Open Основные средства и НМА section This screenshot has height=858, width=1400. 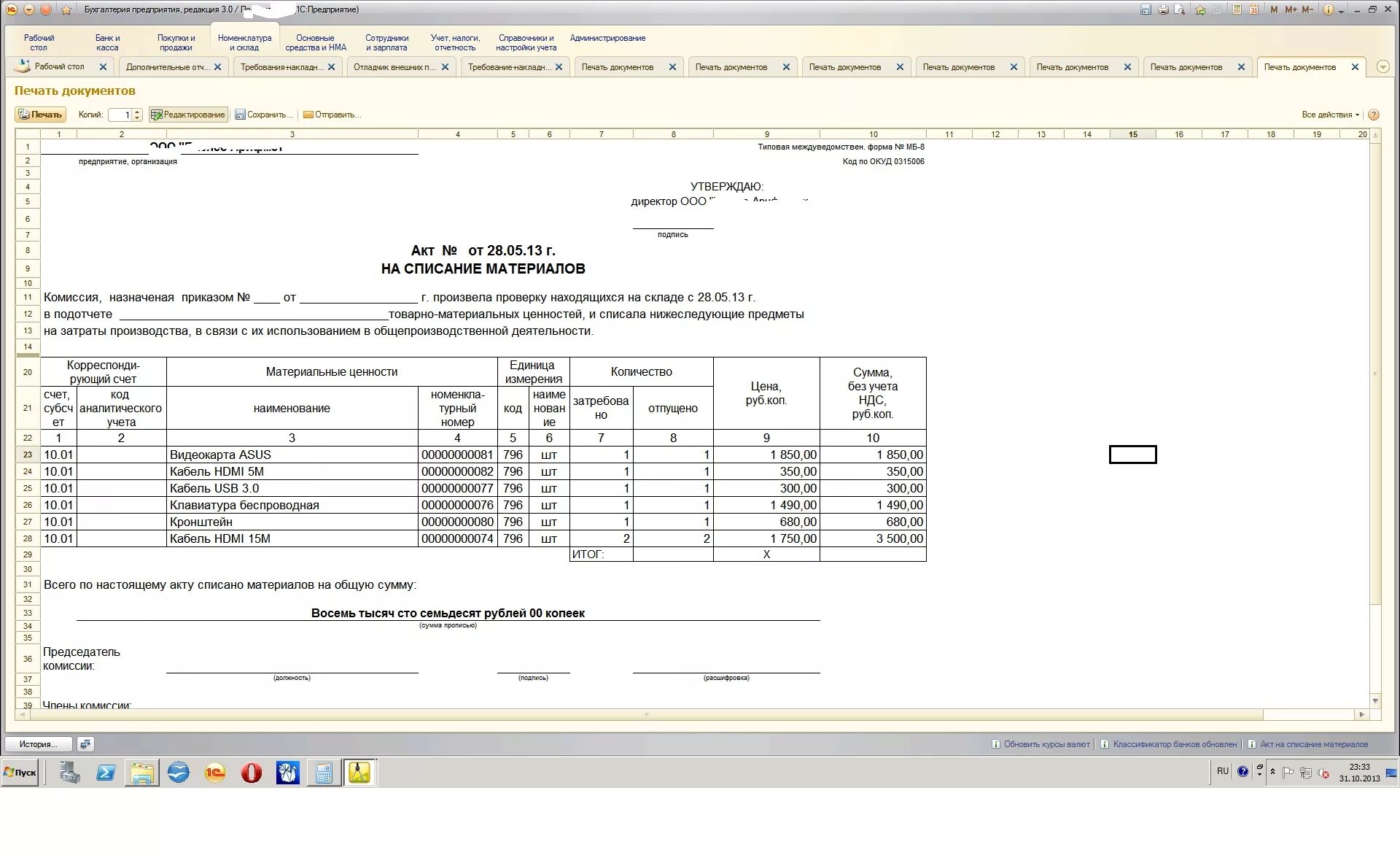pos(316,42)
